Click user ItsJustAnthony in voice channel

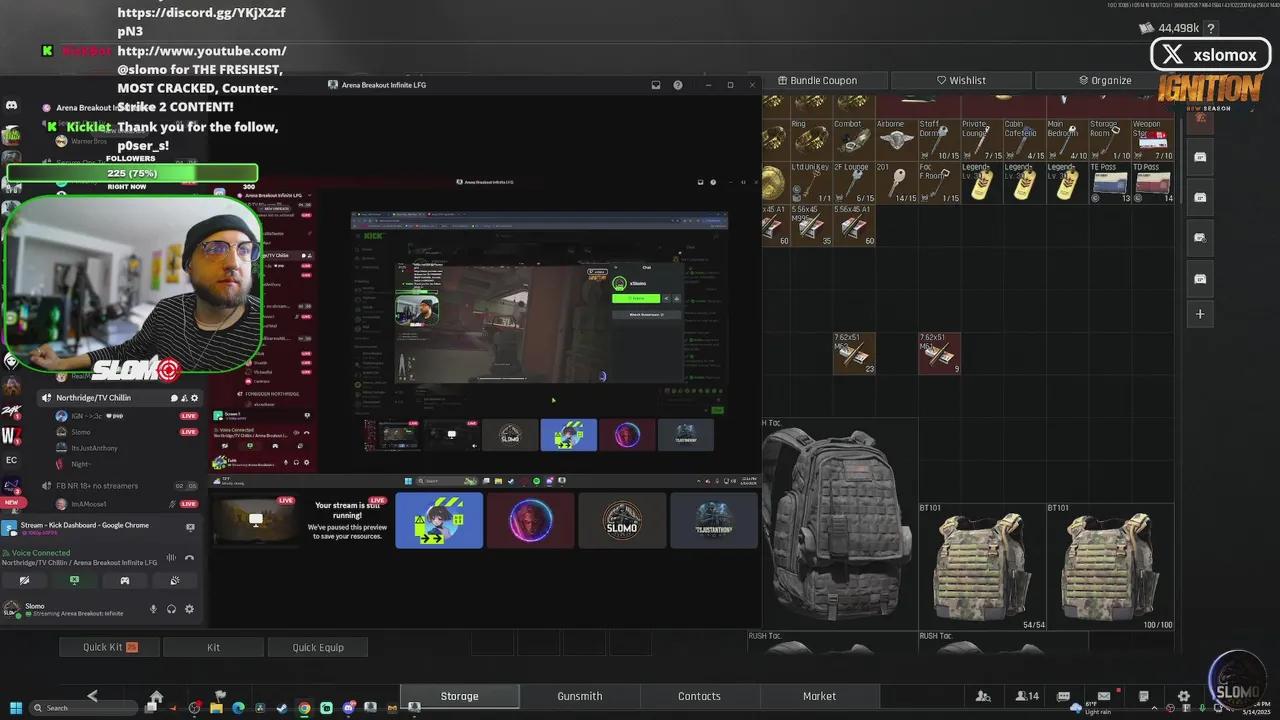[94, 448]
